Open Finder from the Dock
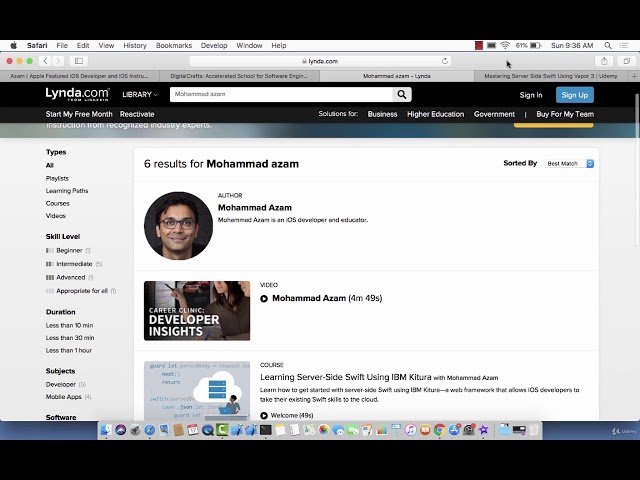Viewport: 640px width, 480px height. click(106, 430)
